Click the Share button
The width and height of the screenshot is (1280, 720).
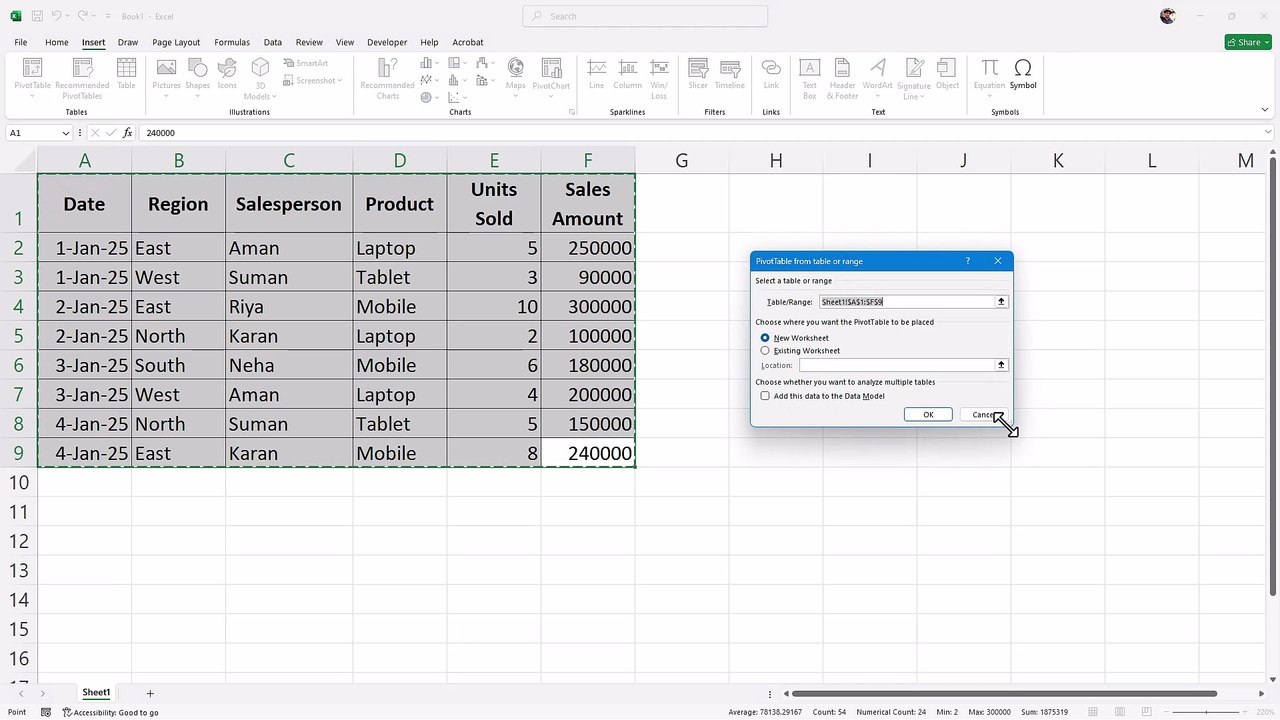(x=1248, y=42)
